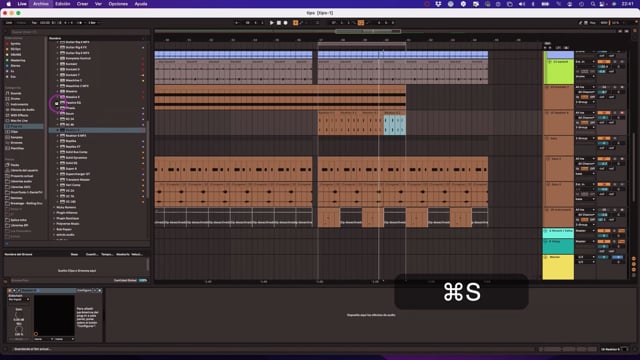Select Transient Master plug-in in browser

coord(78,180)
